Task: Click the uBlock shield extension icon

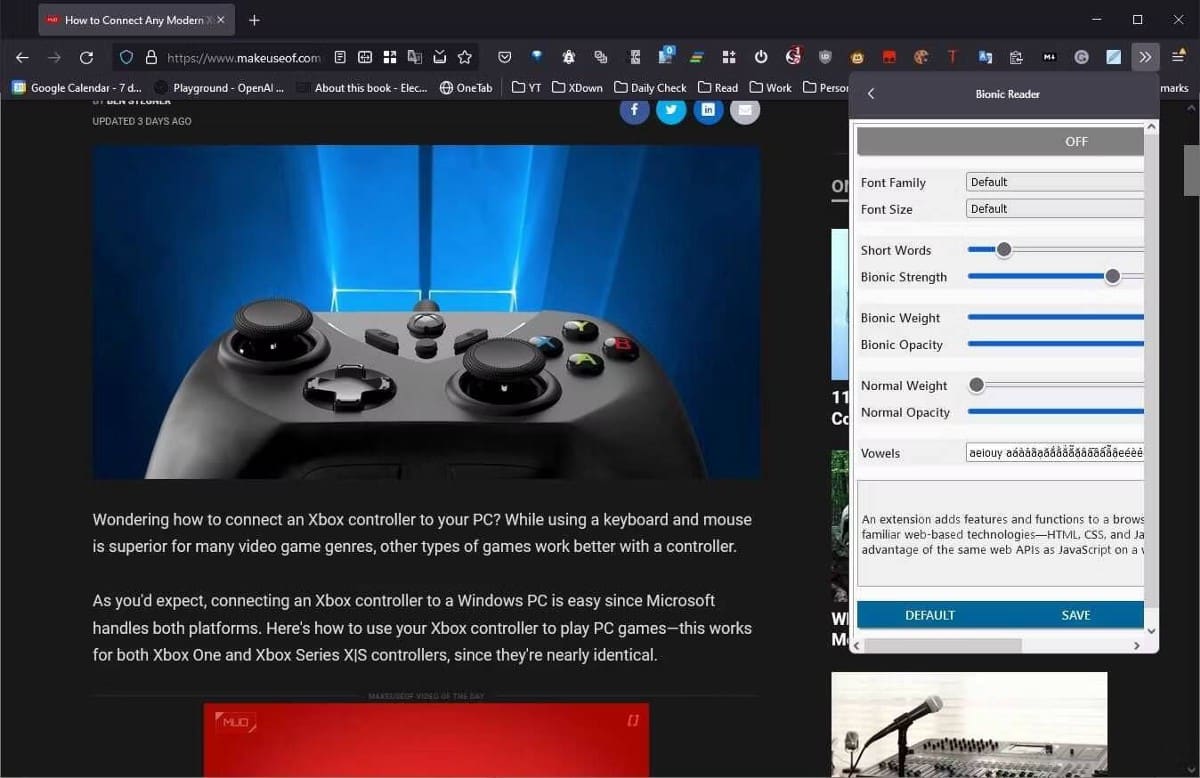Action: click(825, 58)
